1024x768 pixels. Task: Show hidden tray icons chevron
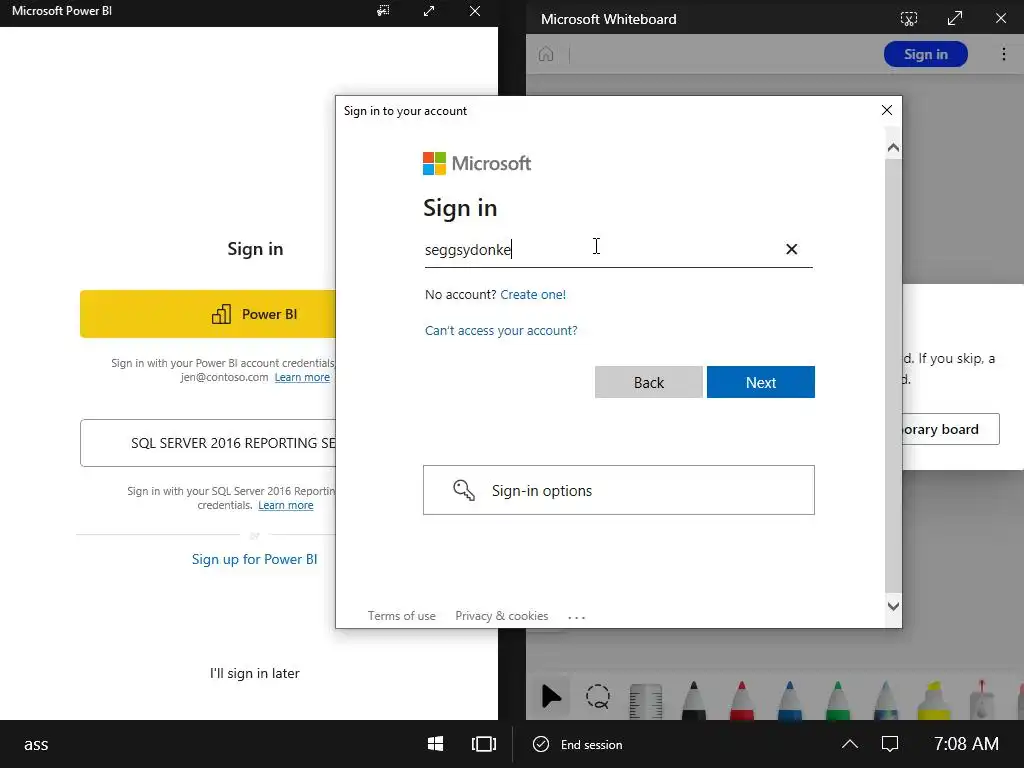tap(850, 744)
